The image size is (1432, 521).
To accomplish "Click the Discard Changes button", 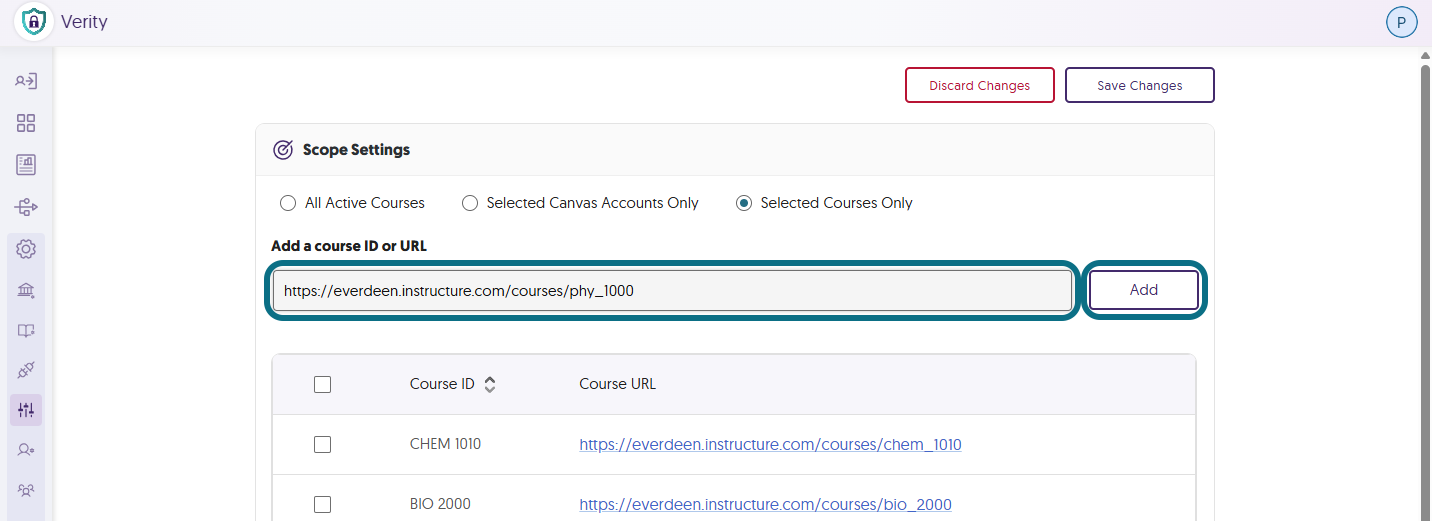I will pyautogui.click(x=980, y=85).
